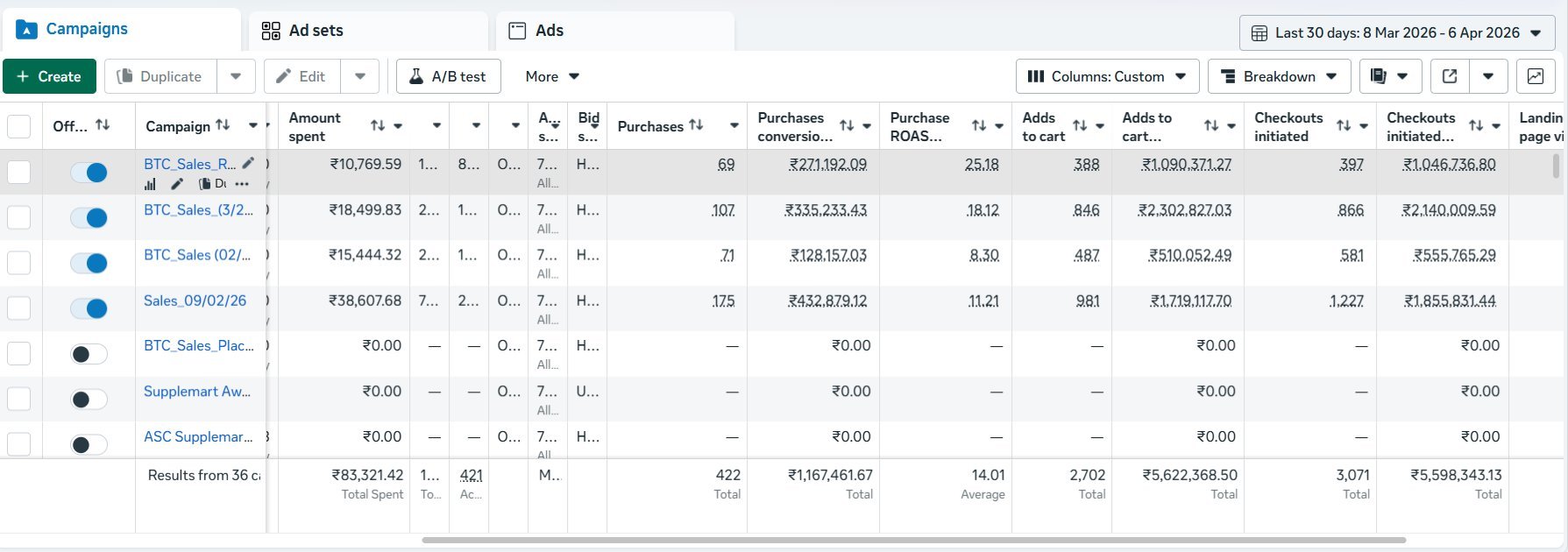Open the date range picker
This screenshot has width=1568, height=552.
coord(1397,32)
